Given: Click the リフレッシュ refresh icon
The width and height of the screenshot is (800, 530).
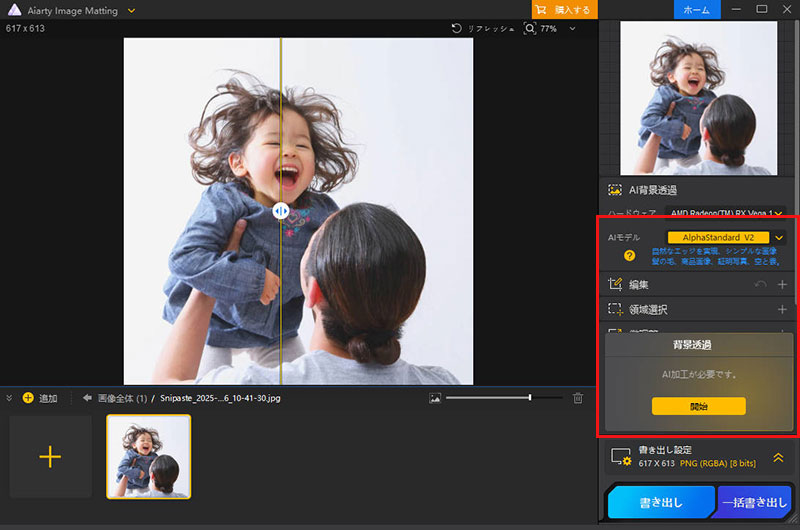Looking at the screenshot, I should 457,29.
